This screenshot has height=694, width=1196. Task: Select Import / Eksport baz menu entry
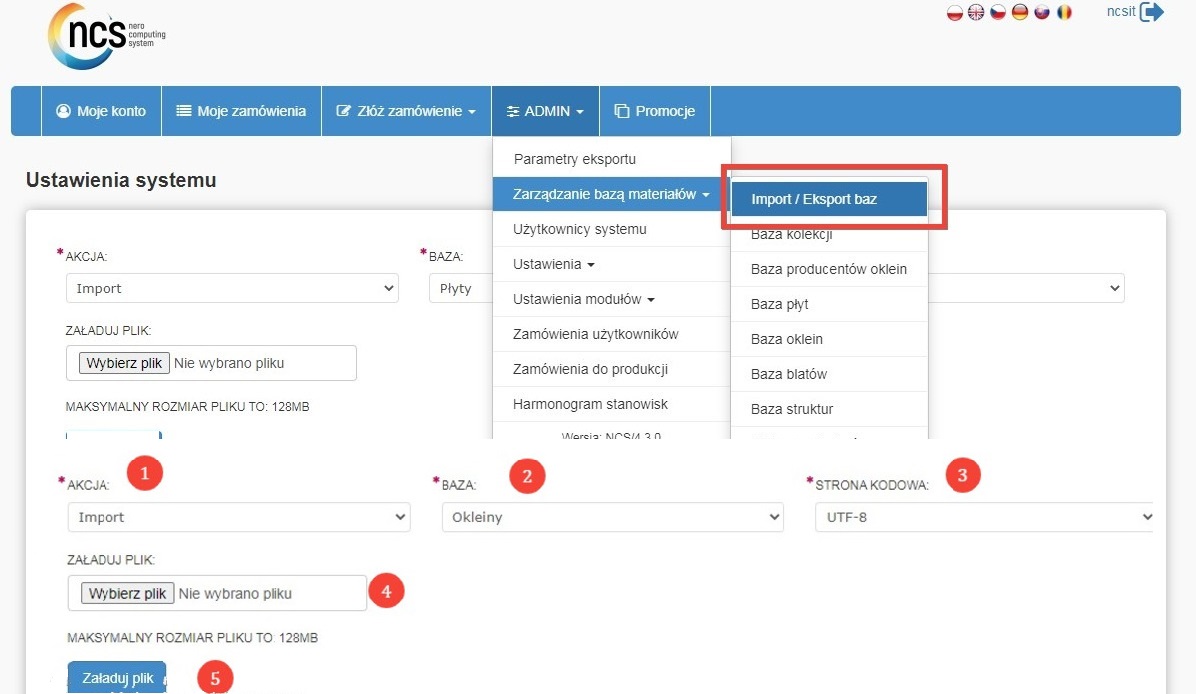click(828, 199)
